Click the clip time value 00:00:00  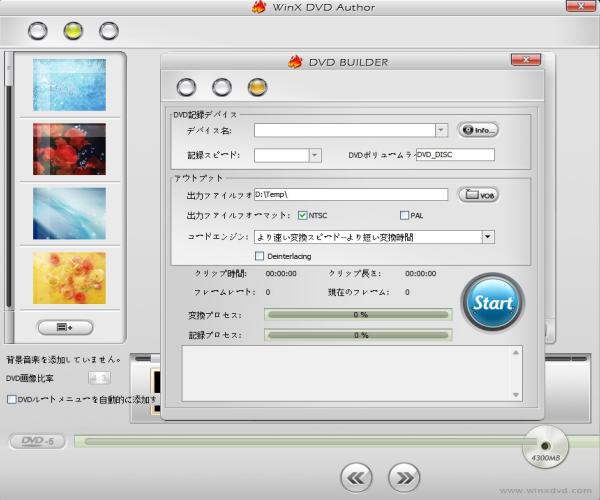(x=281, y=274)
